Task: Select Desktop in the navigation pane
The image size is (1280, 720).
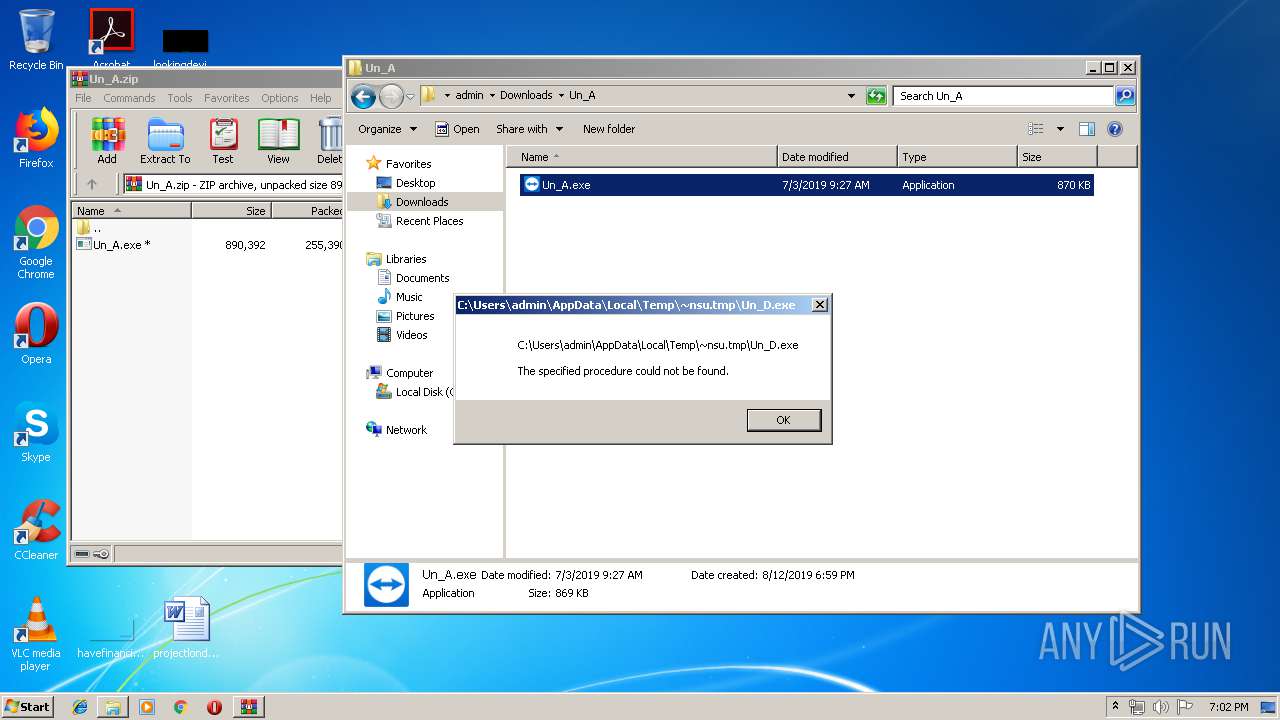Action: [406, 183]
